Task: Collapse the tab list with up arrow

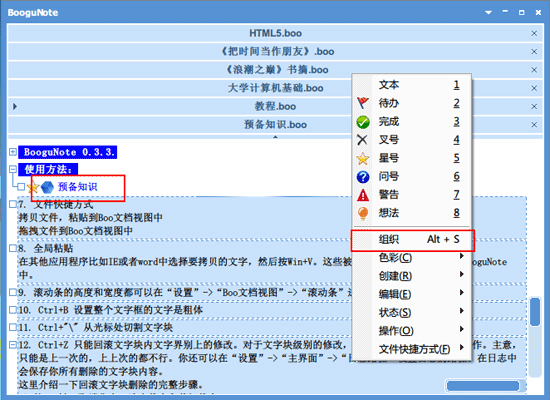Action: coord(275,137)
